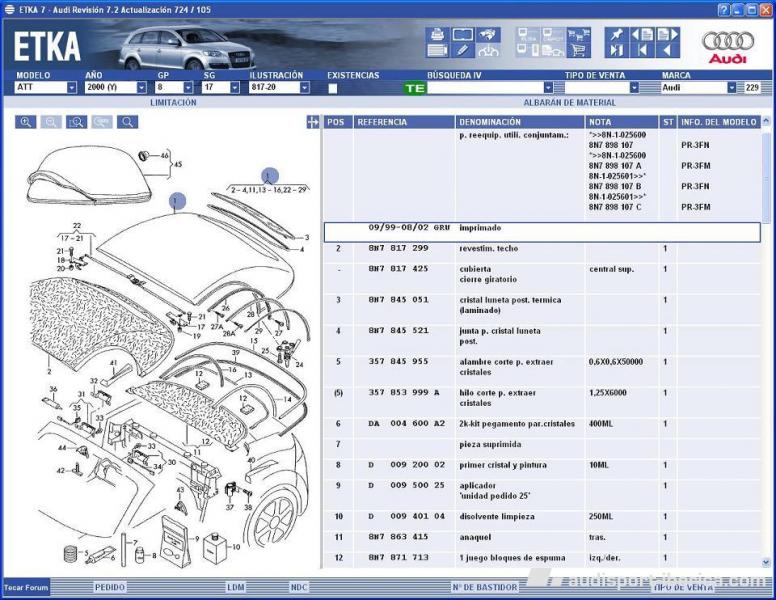Viewport: 776px width, 600px height.
Task: Toggle the Existencias checkbox
Action: pyautogui.click(x=333, y=88)
